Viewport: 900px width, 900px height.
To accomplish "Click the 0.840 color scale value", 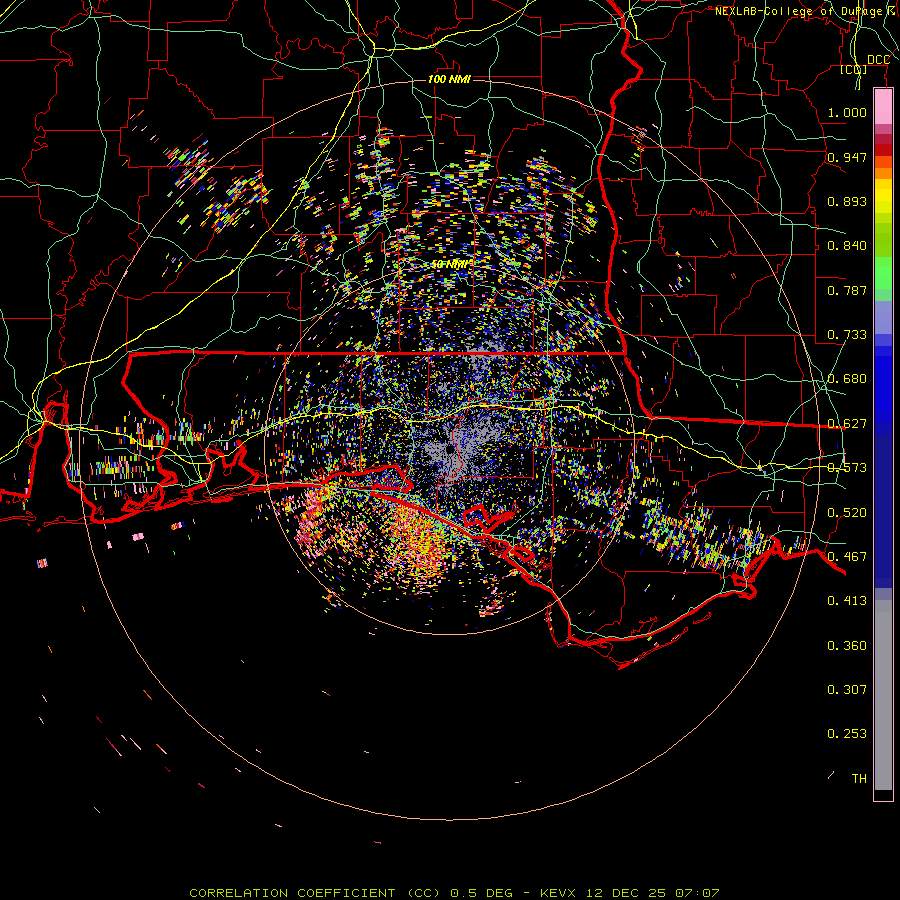I will [x=847, y=246].
